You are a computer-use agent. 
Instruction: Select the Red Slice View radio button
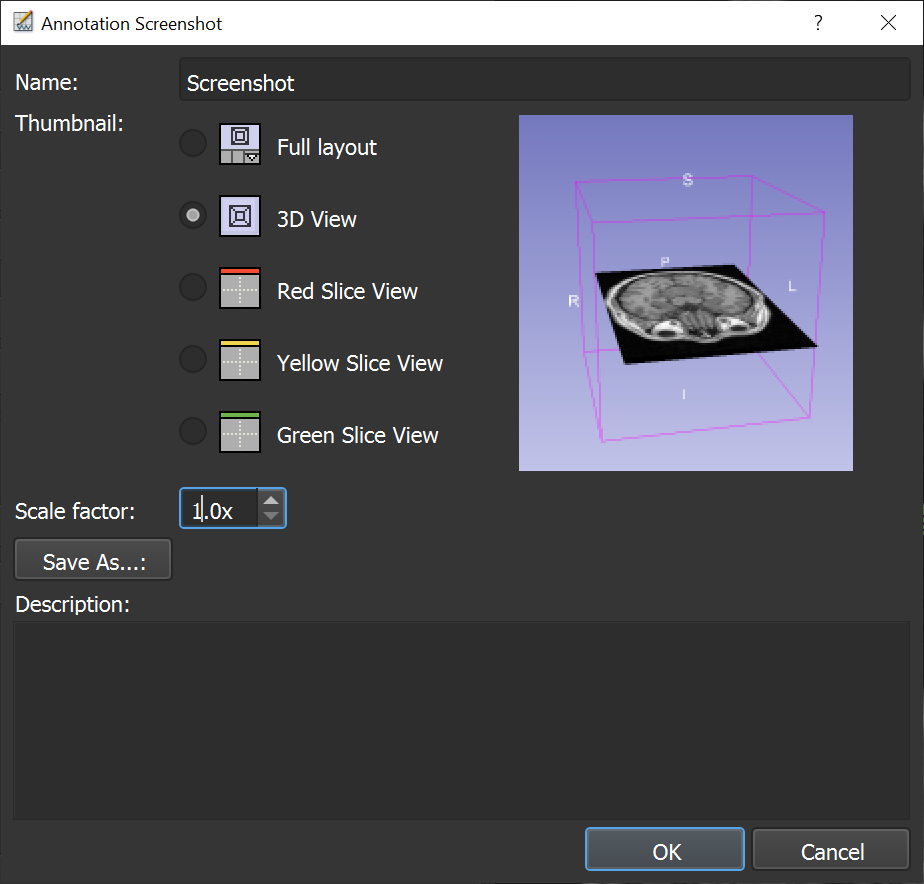tap(192, 287)
